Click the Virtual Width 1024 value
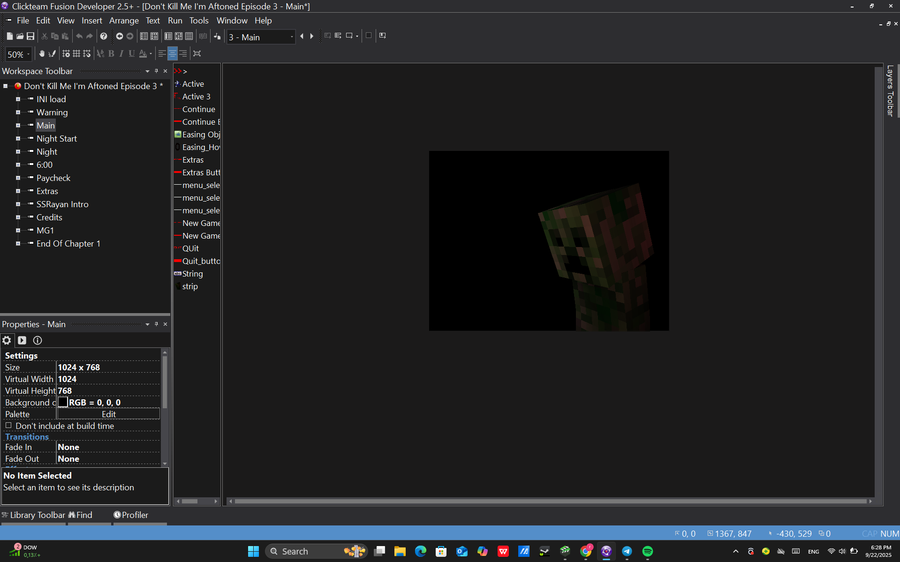The height and width of the screenshot is (562, 900). pyautogui.click(x=108, y=379)
